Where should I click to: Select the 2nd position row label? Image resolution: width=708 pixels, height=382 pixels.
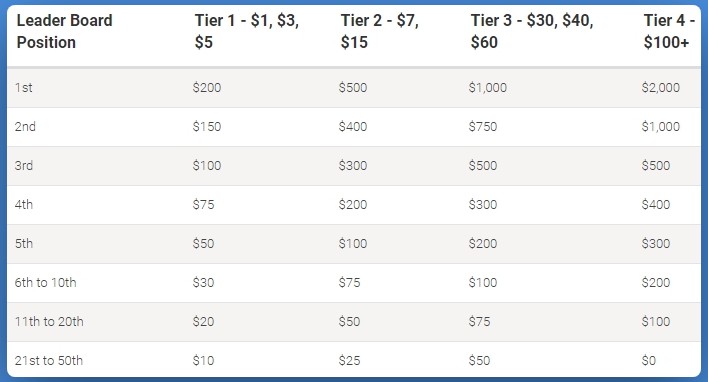pyautogui.click(x=25, y=126)
